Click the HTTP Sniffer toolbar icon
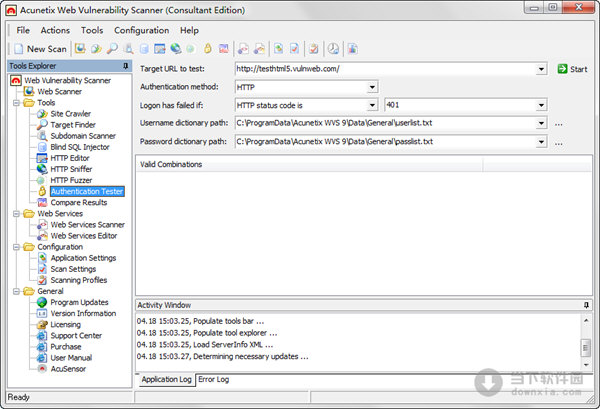Viewport: 600px width, 409px height. (176, 49)
